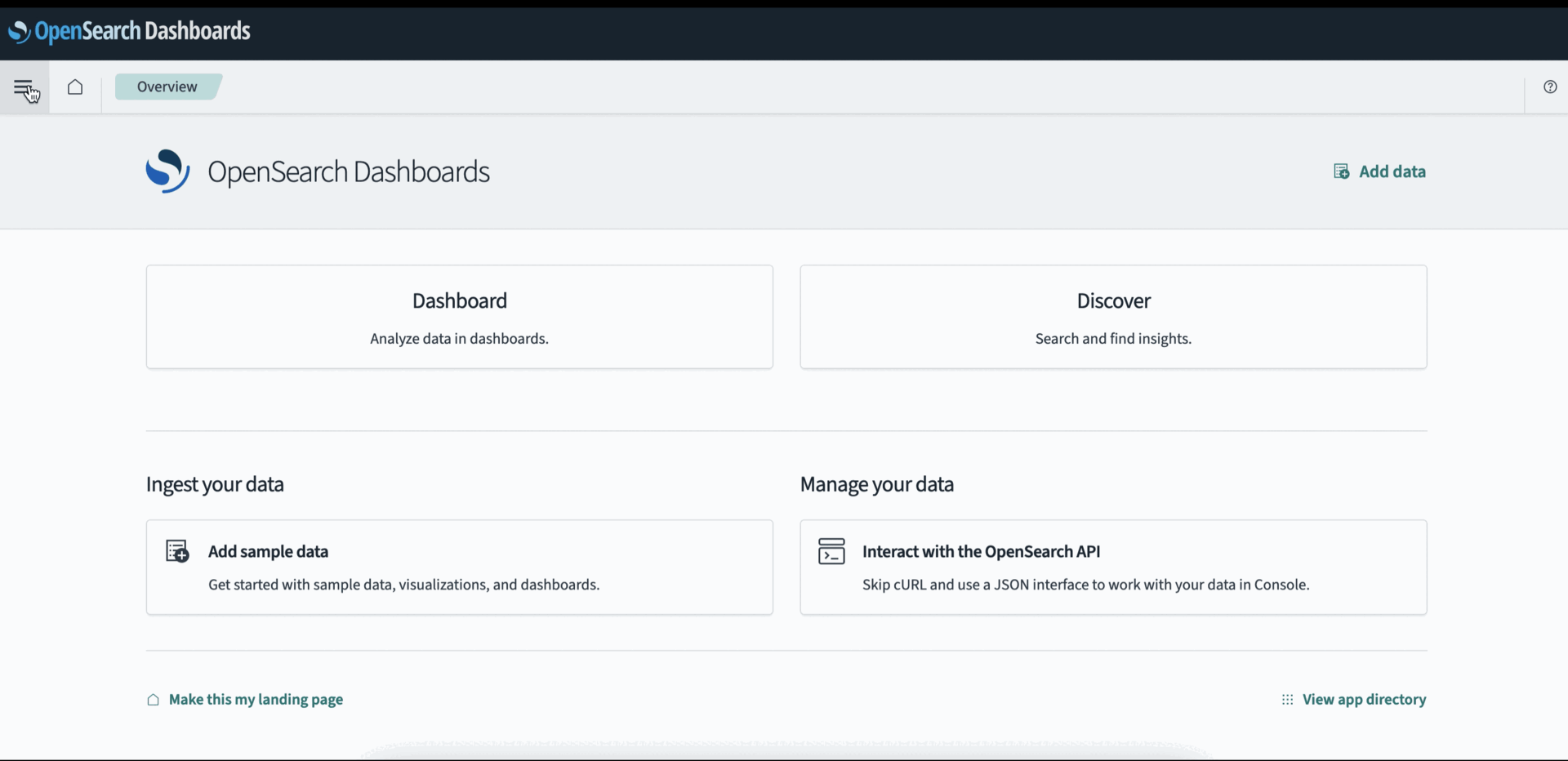Image resolution: width=1568 pixels, height=761 pixels.
Task: Open the Dashboard card
Action: coord(460,317)
